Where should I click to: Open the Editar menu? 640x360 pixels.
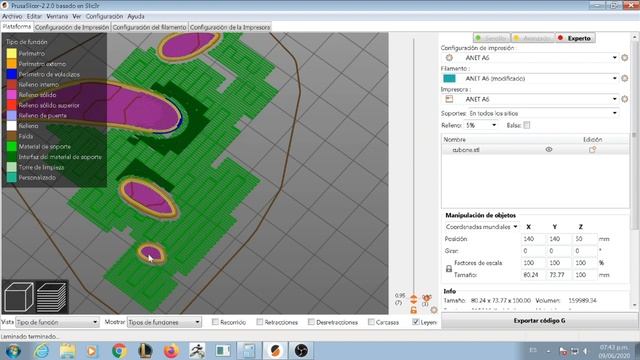point(34,16)
